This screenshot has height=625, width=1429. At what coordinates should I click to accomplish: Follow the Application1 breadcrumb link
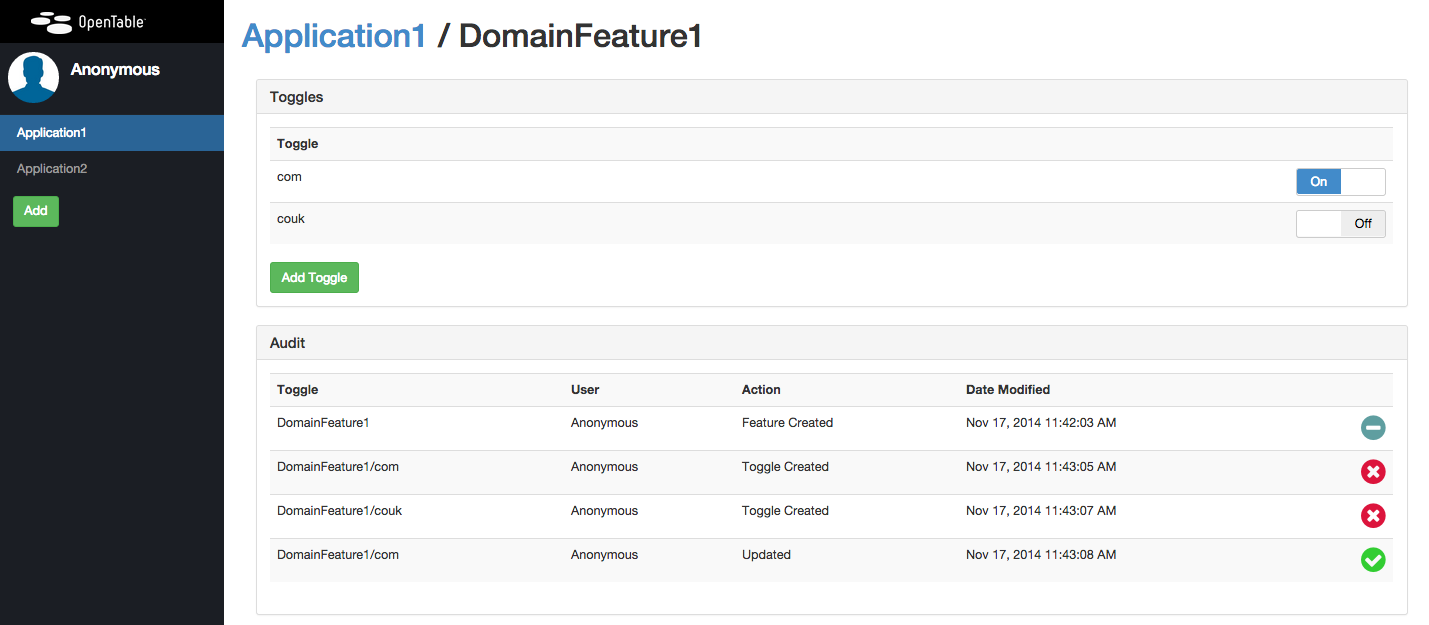334,36
